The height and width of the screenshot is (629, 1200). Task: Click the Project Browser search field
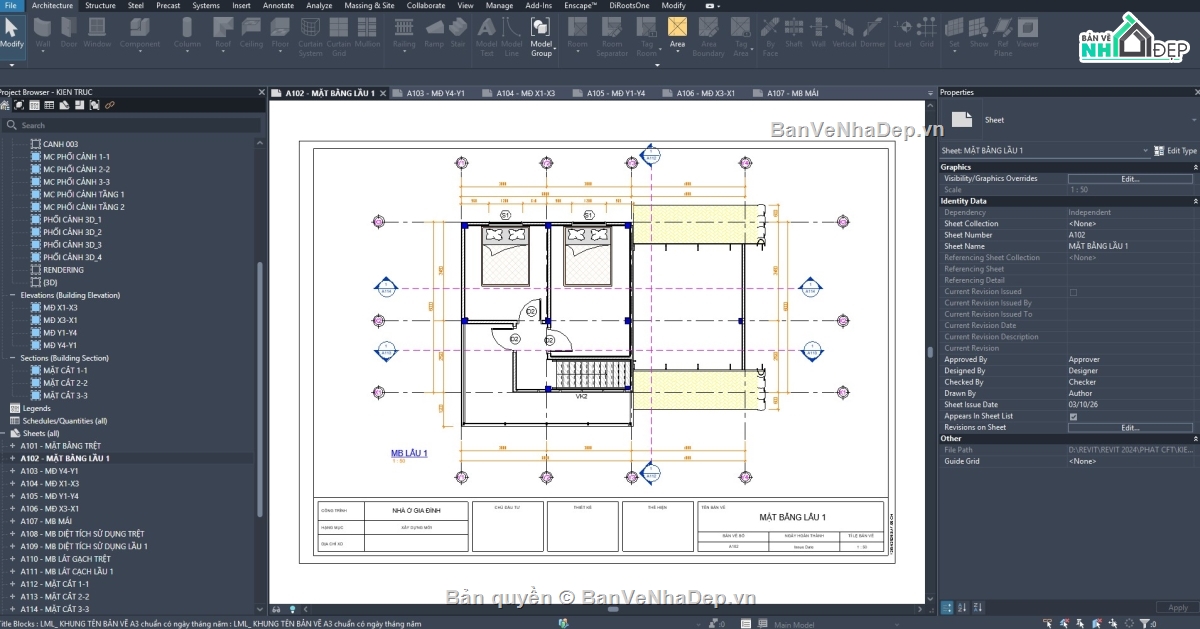coord(132,125)
